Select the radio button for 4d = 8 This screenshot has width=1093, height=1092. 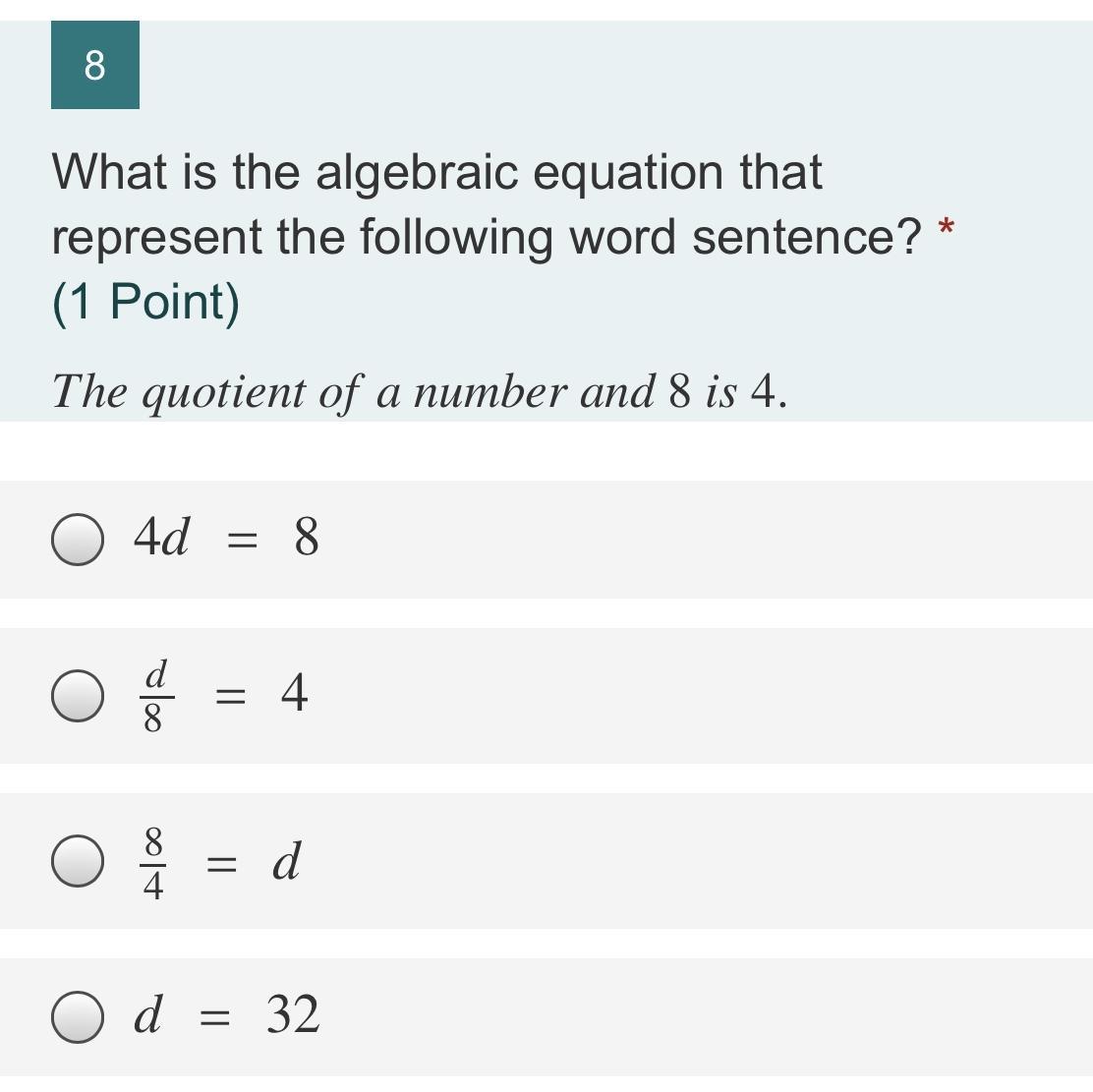pyautogui.click(x=78, y=540)
